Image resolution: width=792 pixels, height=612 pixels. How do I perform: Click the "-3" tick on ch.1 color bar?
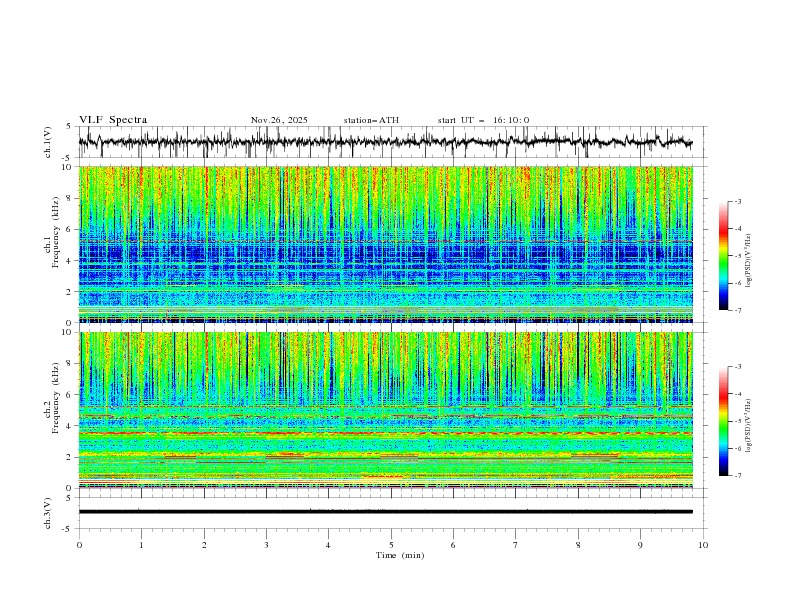[737, 201]
